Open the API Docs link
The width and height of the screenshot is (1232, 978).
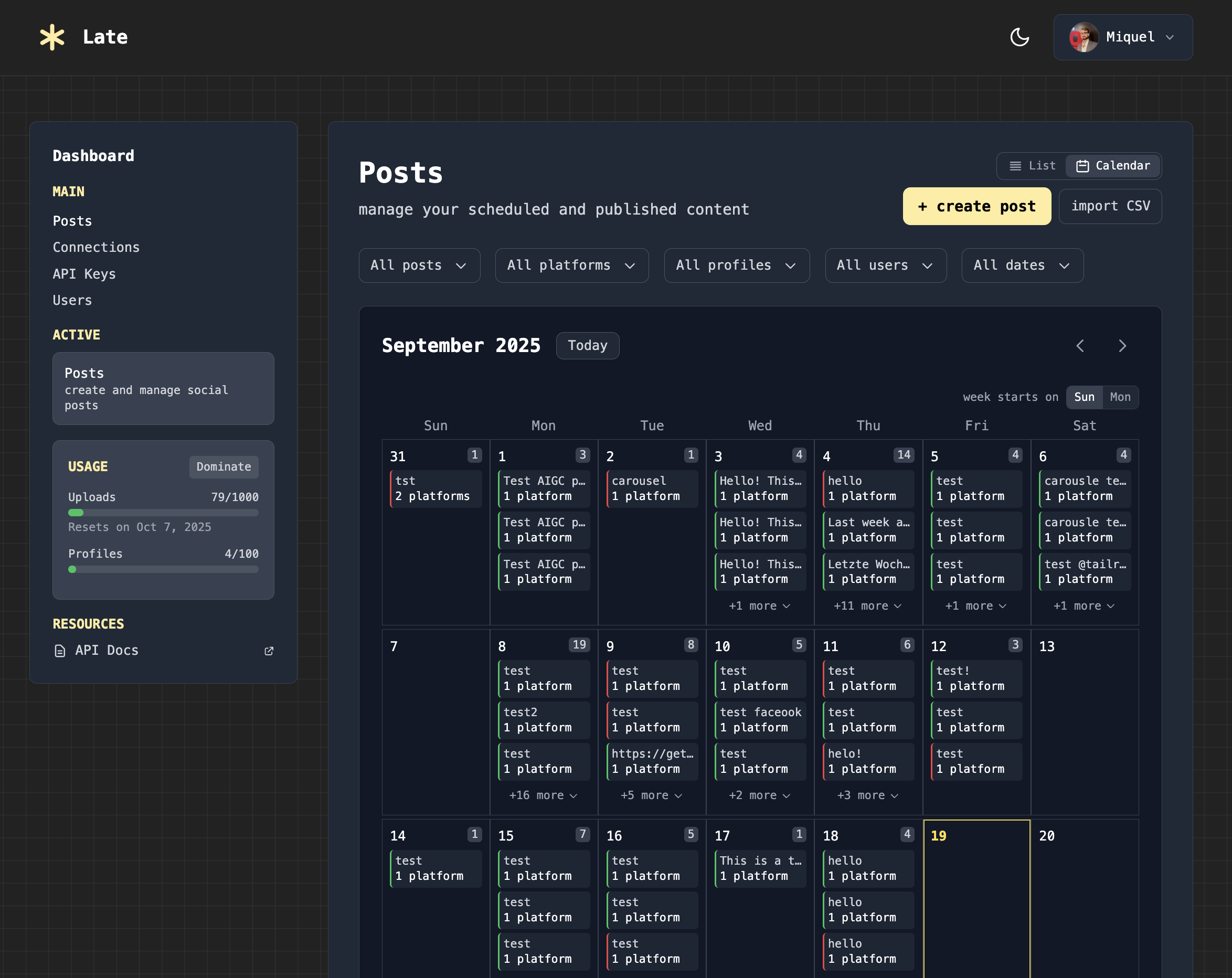(x=163, y=651)
